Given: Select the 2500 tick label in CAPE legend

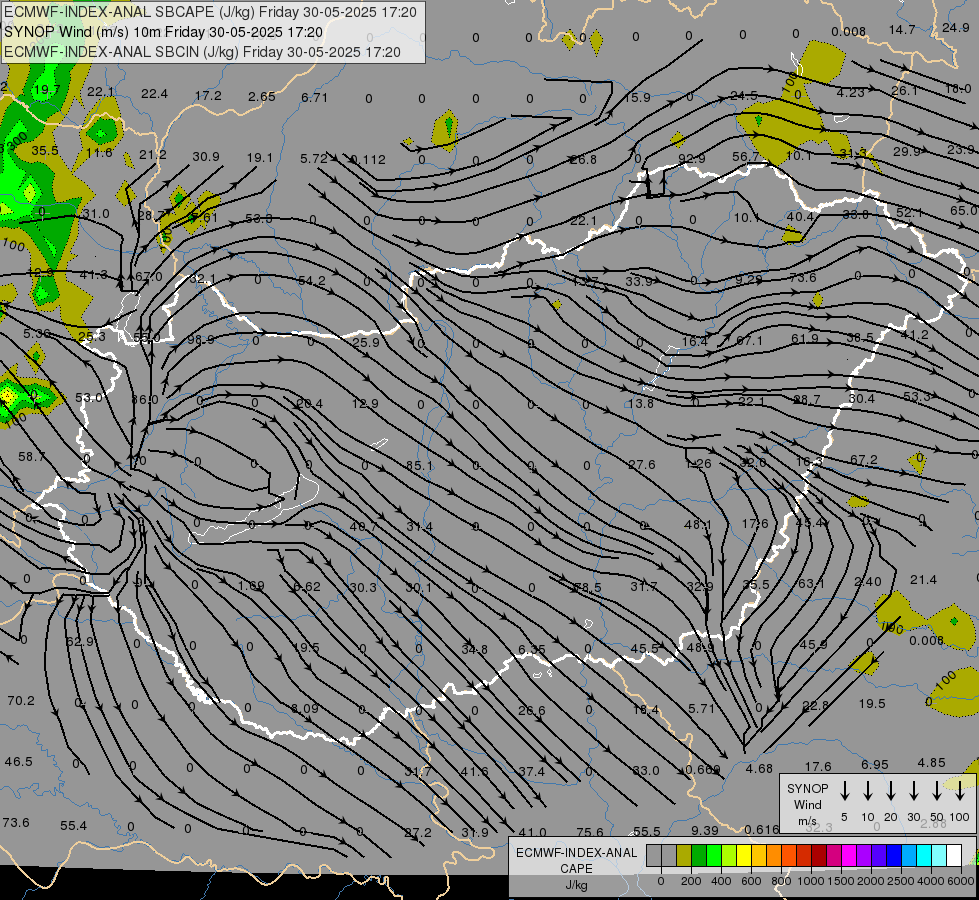Looking at the screenshot, I should pyautogui.click(x=901, y=881).
